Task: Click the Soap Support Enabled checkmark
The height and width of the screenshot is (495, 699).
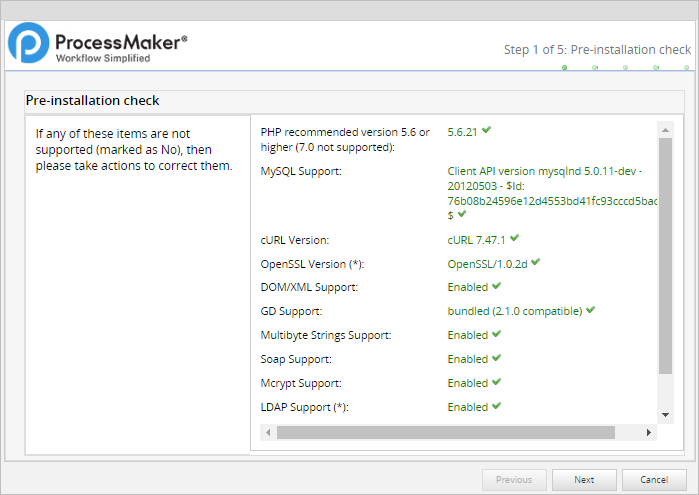Action: [x=496, y=358]
